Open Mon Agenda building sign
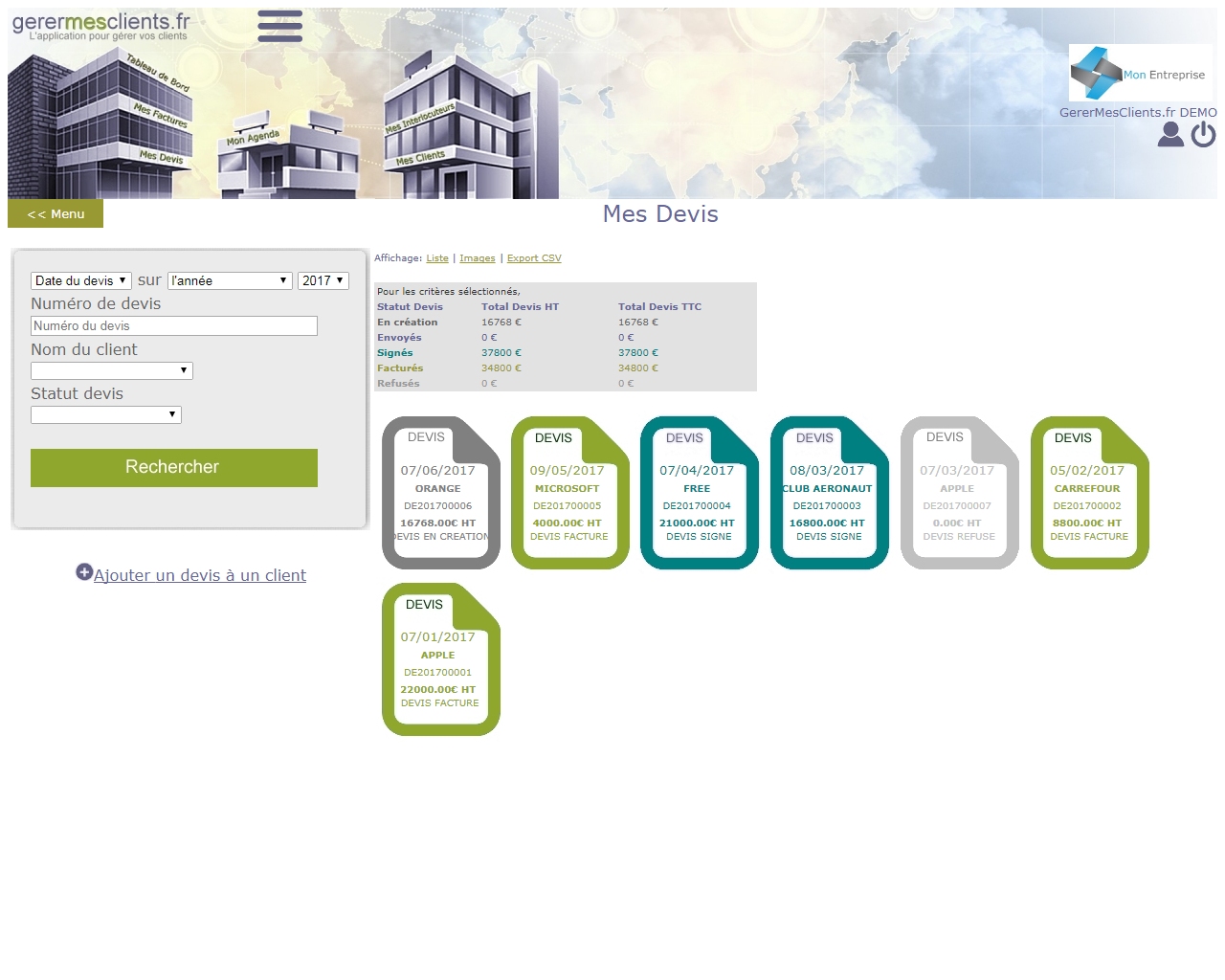The height and width of the screenshot is (980, 1225). (x=253, y=138)
